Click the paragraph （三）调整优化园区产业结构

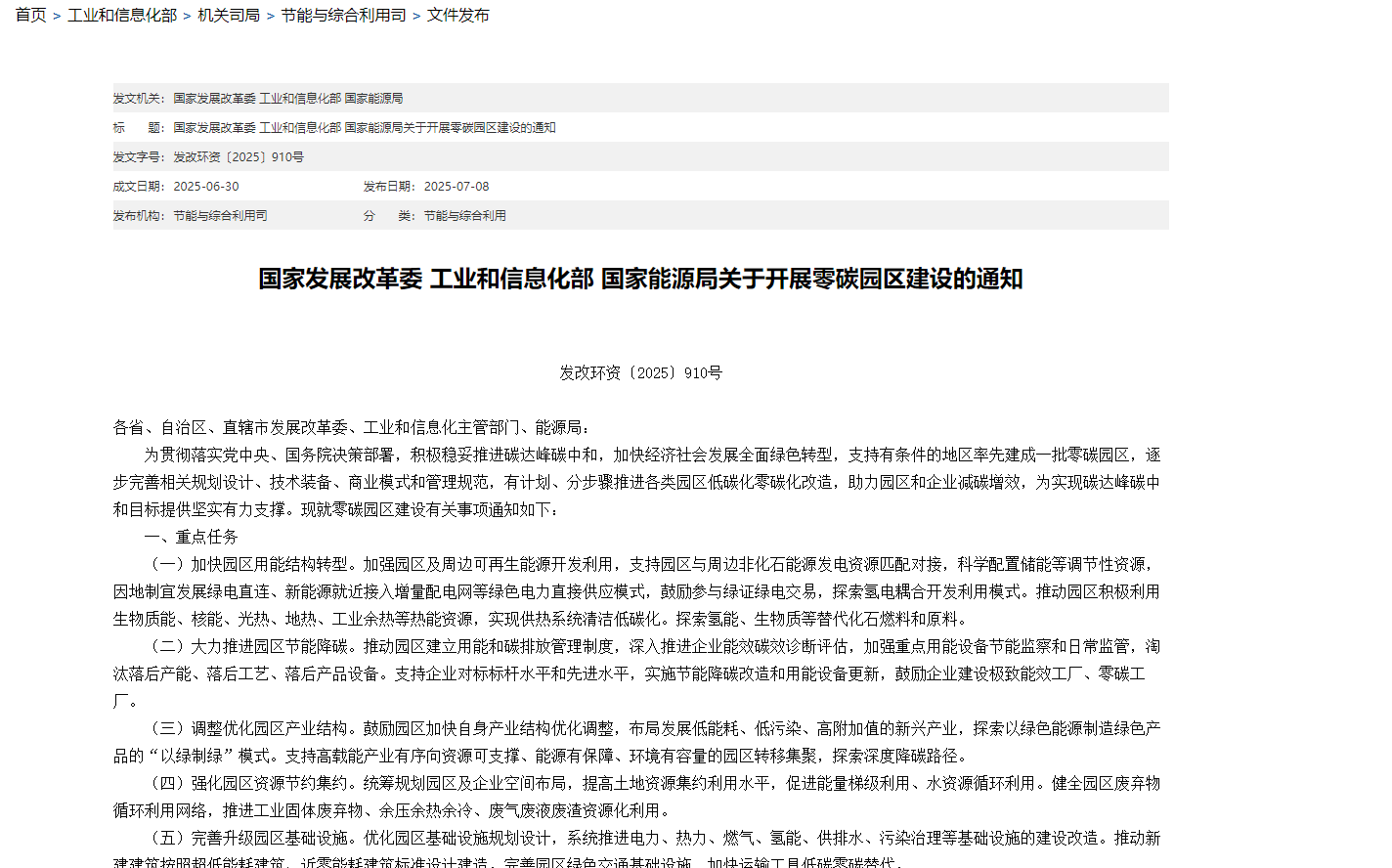637,742
